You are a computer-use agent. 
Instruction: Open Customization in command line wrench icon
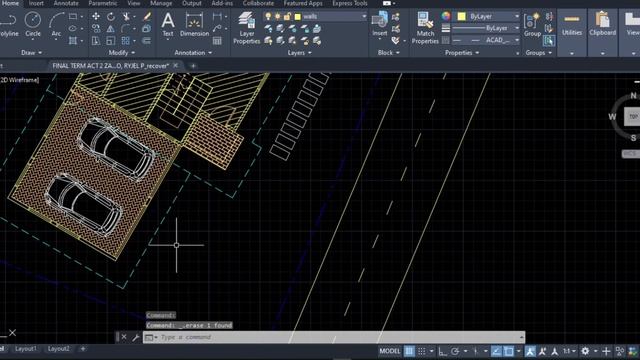coord(136,337)
